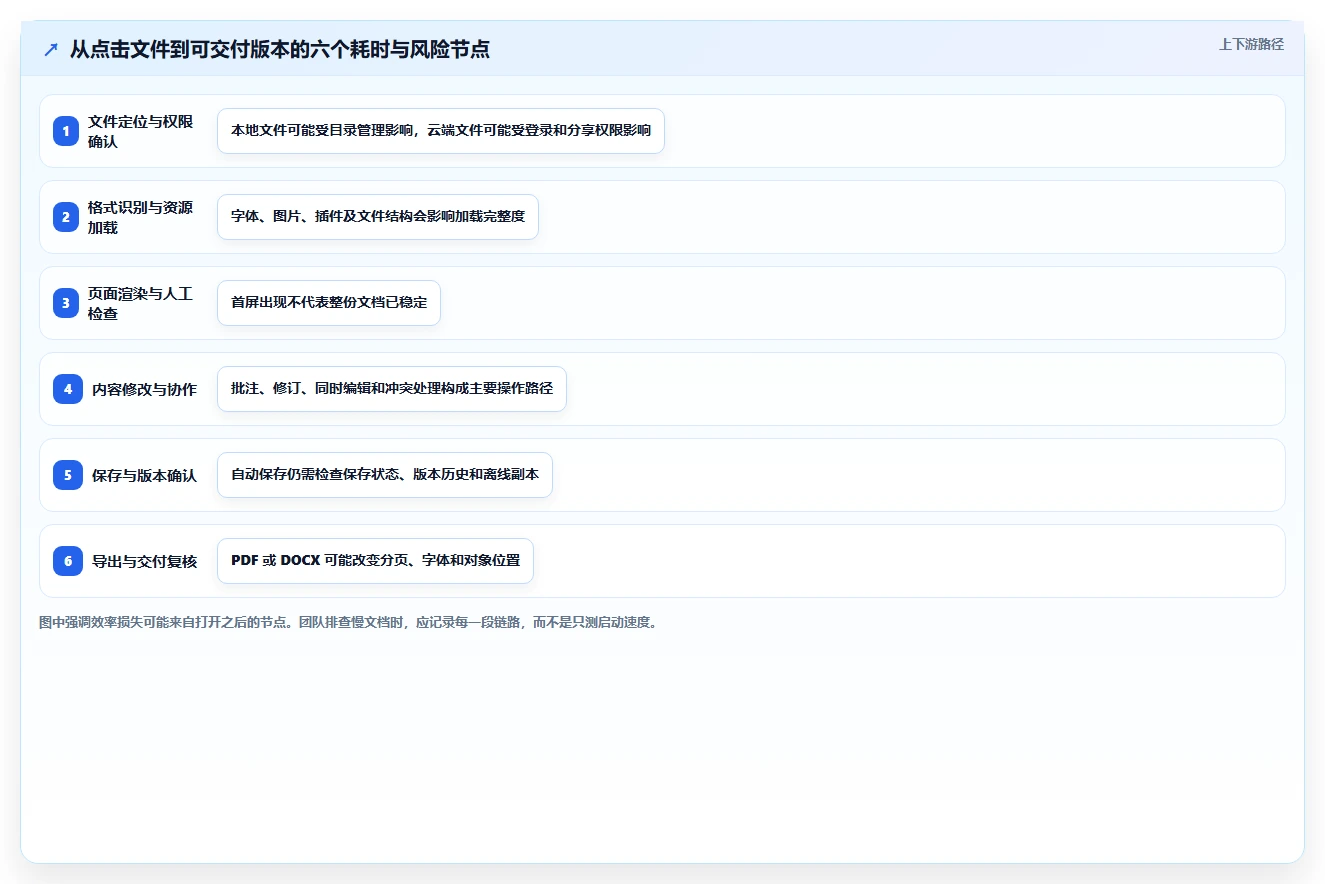Click step number badge 3
Image resolution: width=1325 pixels, height=884 pixels.
tap(66, 303)
